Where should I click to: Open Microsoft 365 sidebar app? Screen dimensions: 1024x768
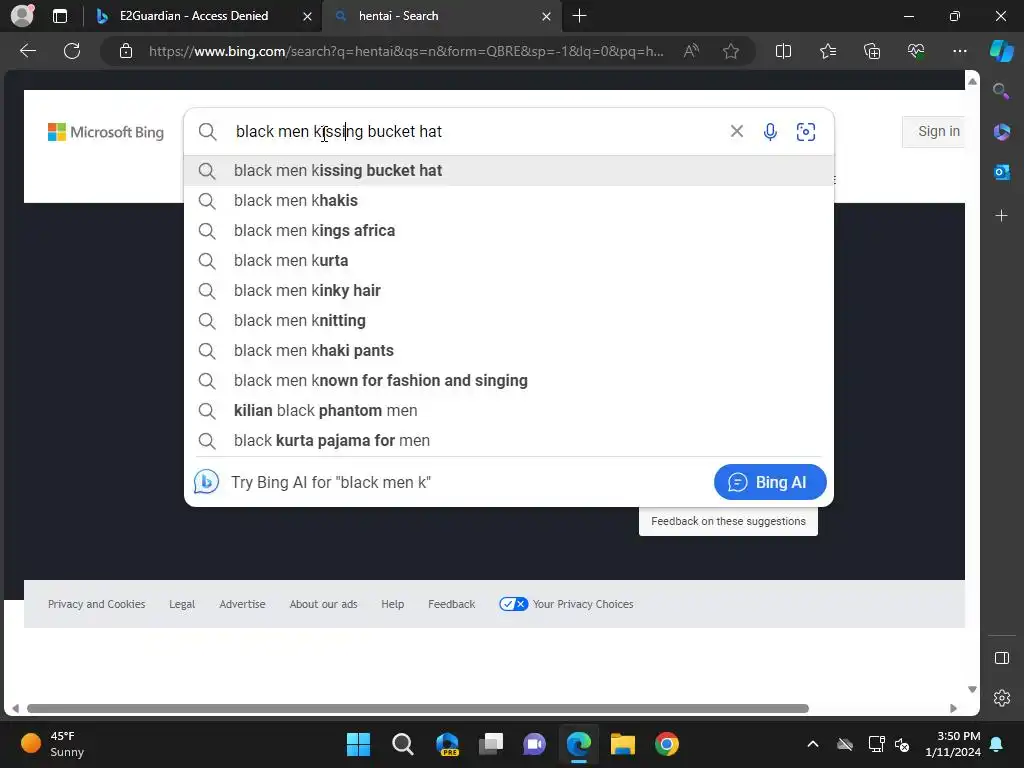coord(1001,132)
